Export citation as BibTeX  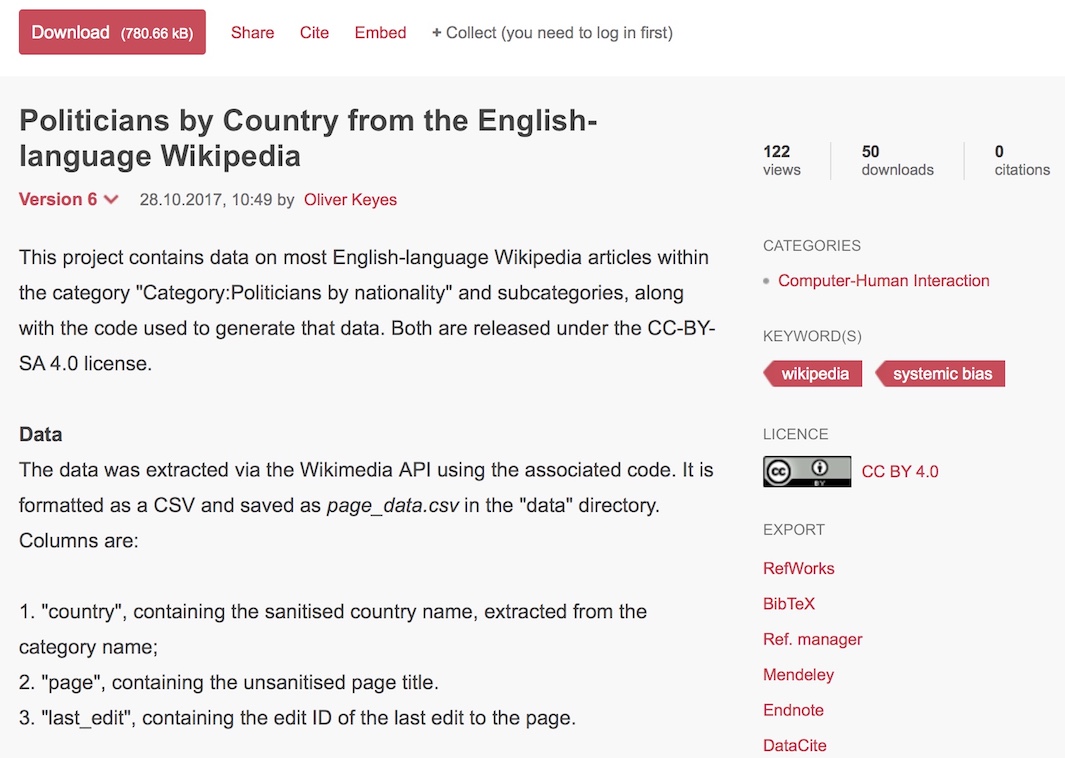point(789,604)
